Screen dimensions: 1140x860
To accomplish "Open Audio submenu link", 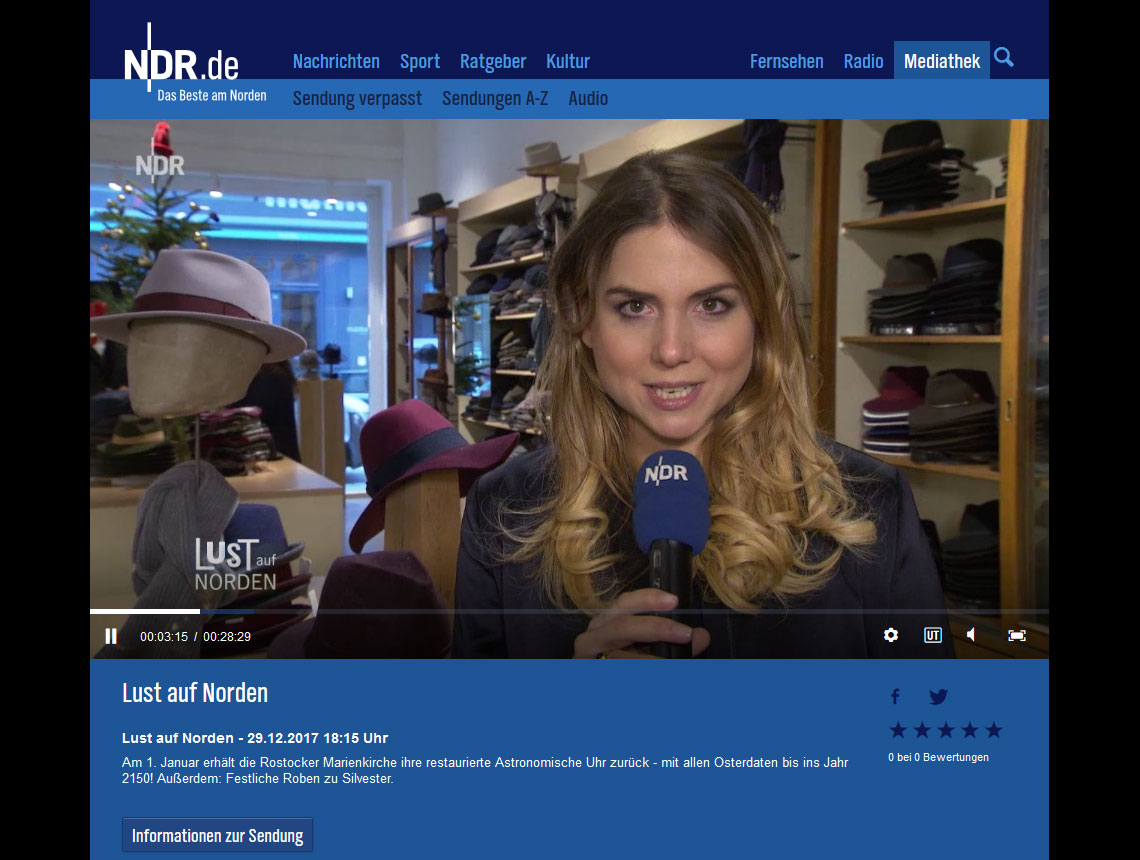I will coord(588,98).
